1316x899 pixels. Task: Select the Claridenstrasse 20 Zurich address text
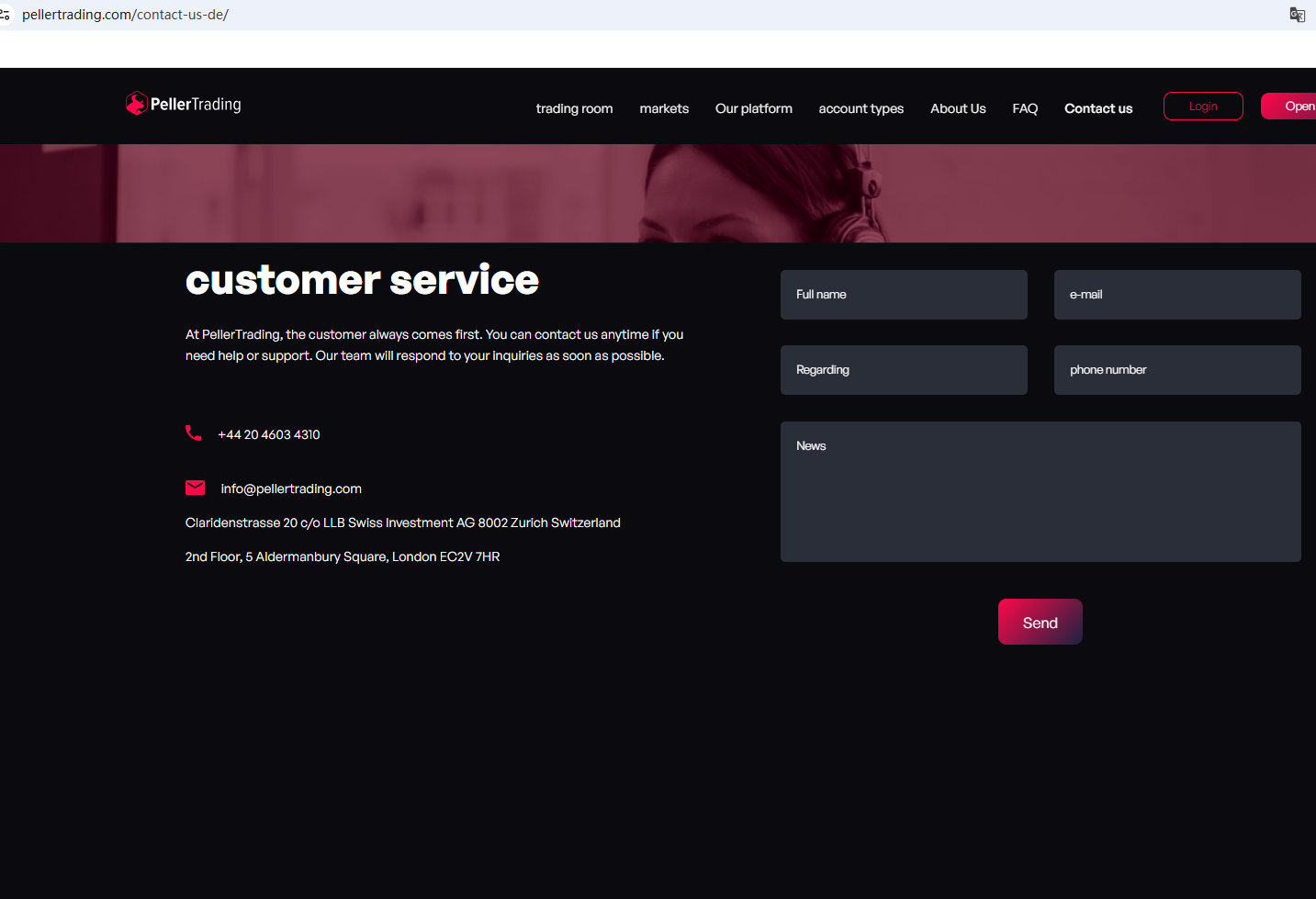click(403, 523)
